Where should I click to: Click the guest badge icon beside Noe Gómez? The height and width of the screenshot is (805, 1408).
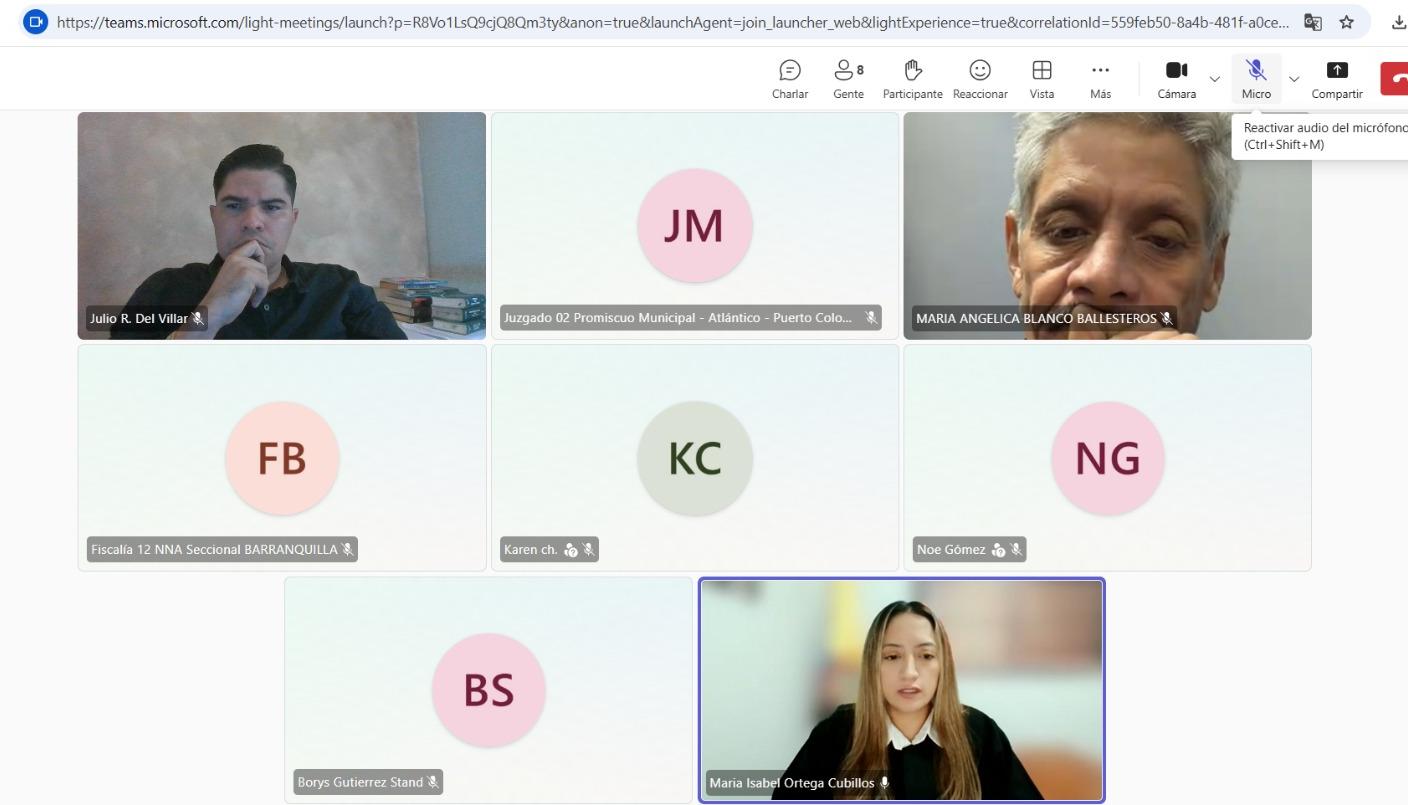998,549
